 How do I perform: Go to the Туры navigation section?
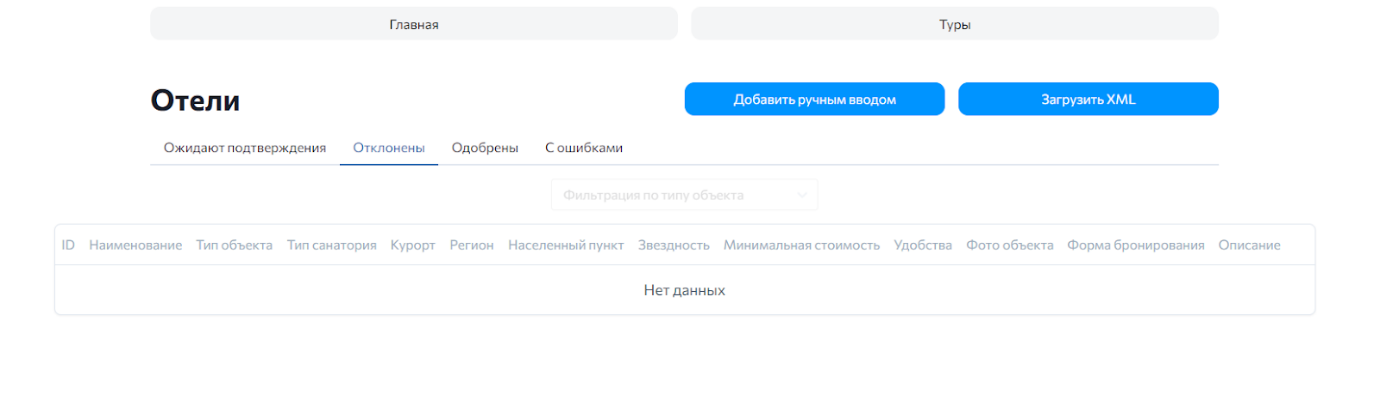pyautogui.click(x=955, y=24)
